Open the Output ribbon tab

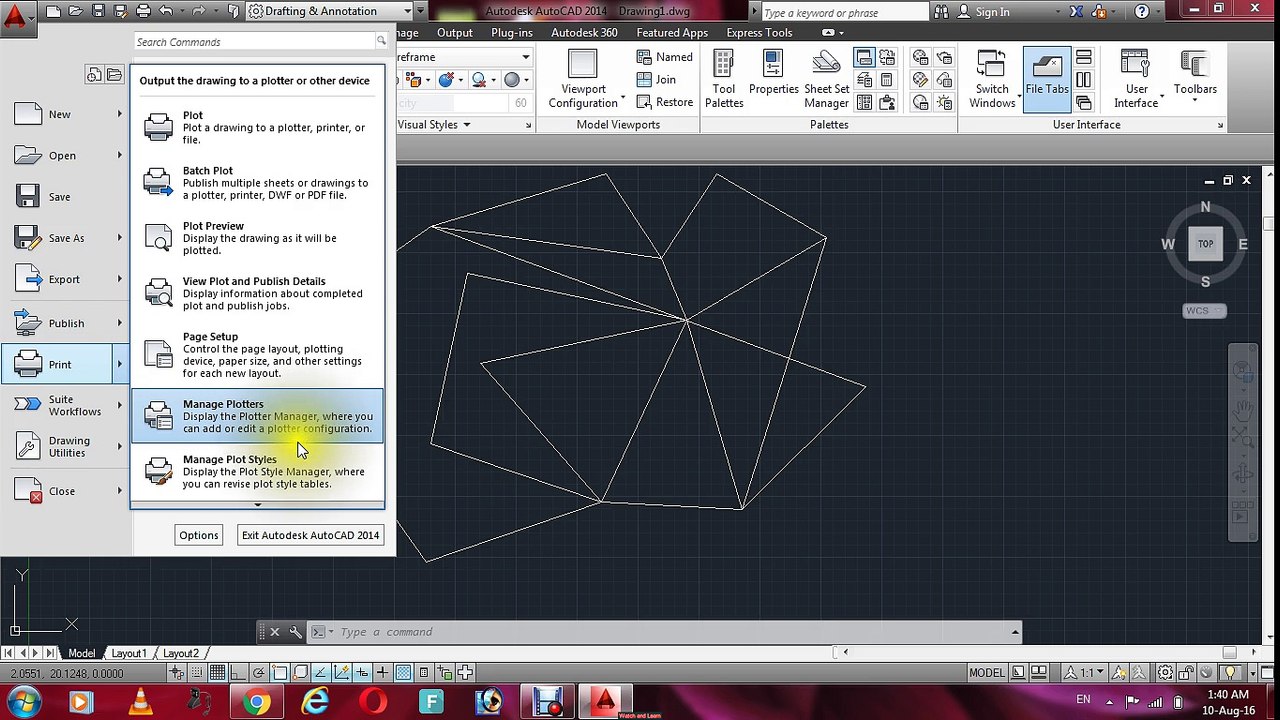pyautogui.click(x=455, y=32)
